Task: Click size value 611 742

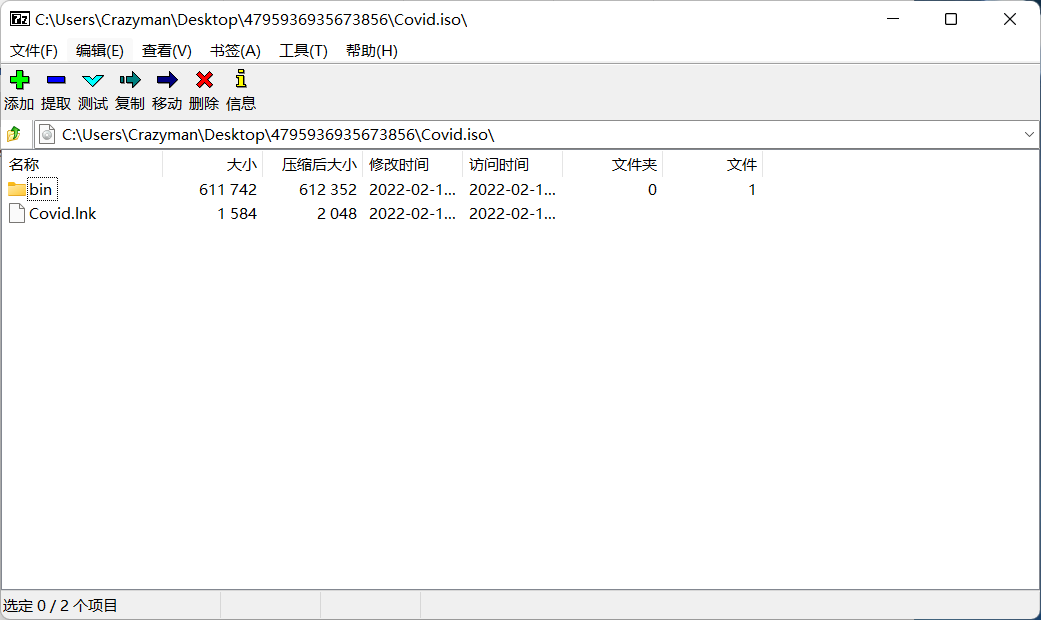Action: click(228, 190)
